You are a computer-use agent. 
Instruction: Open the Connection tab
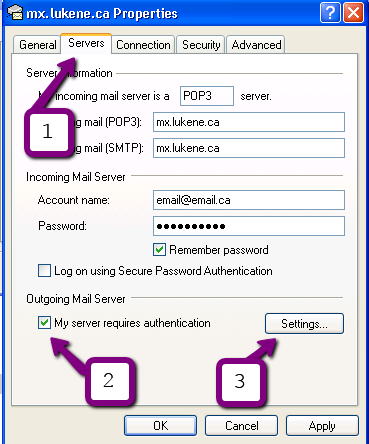(x=143, y=45)
